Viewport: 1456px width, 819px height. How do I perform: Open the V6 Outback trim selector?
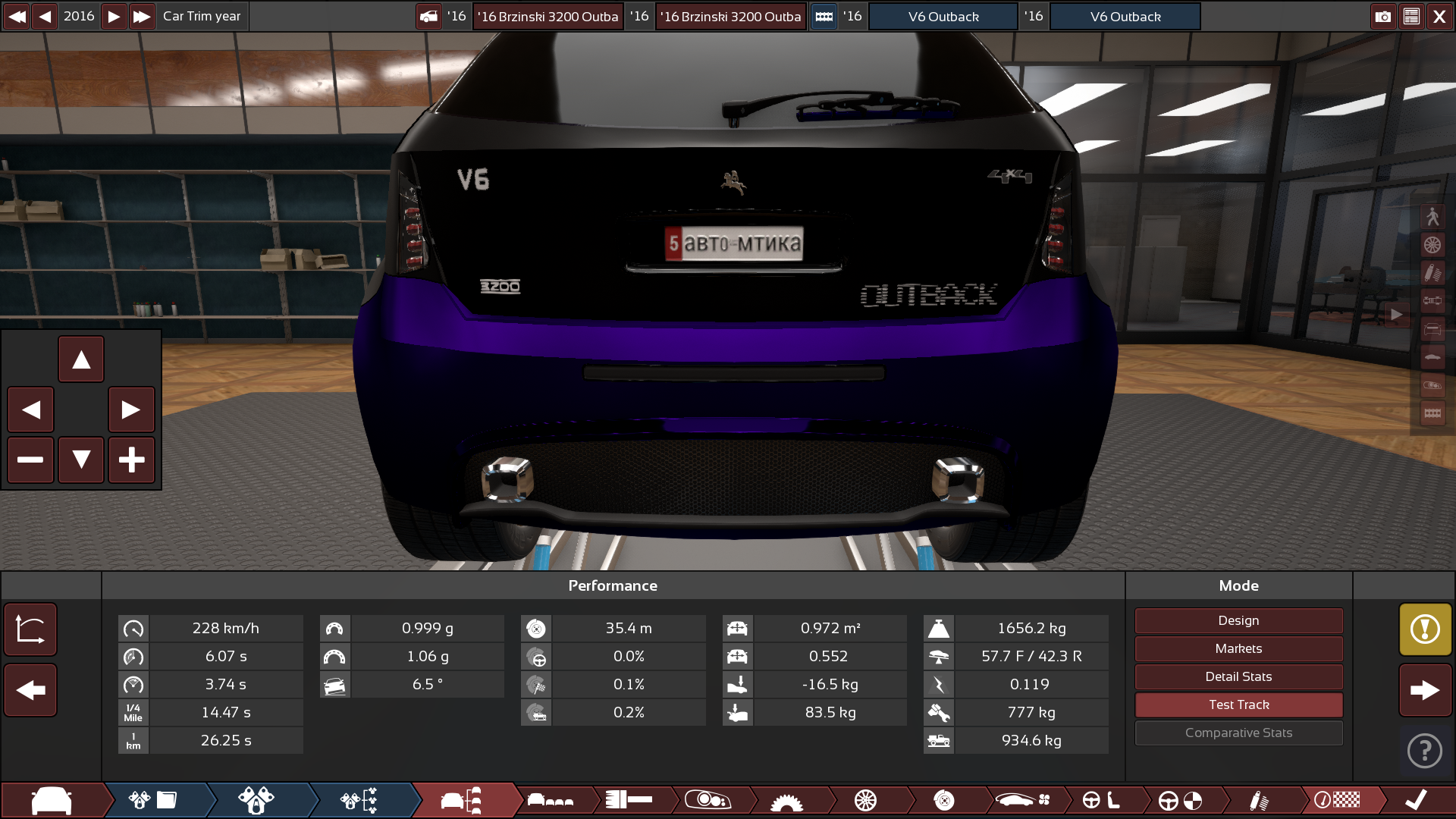[x=943, y=16]
